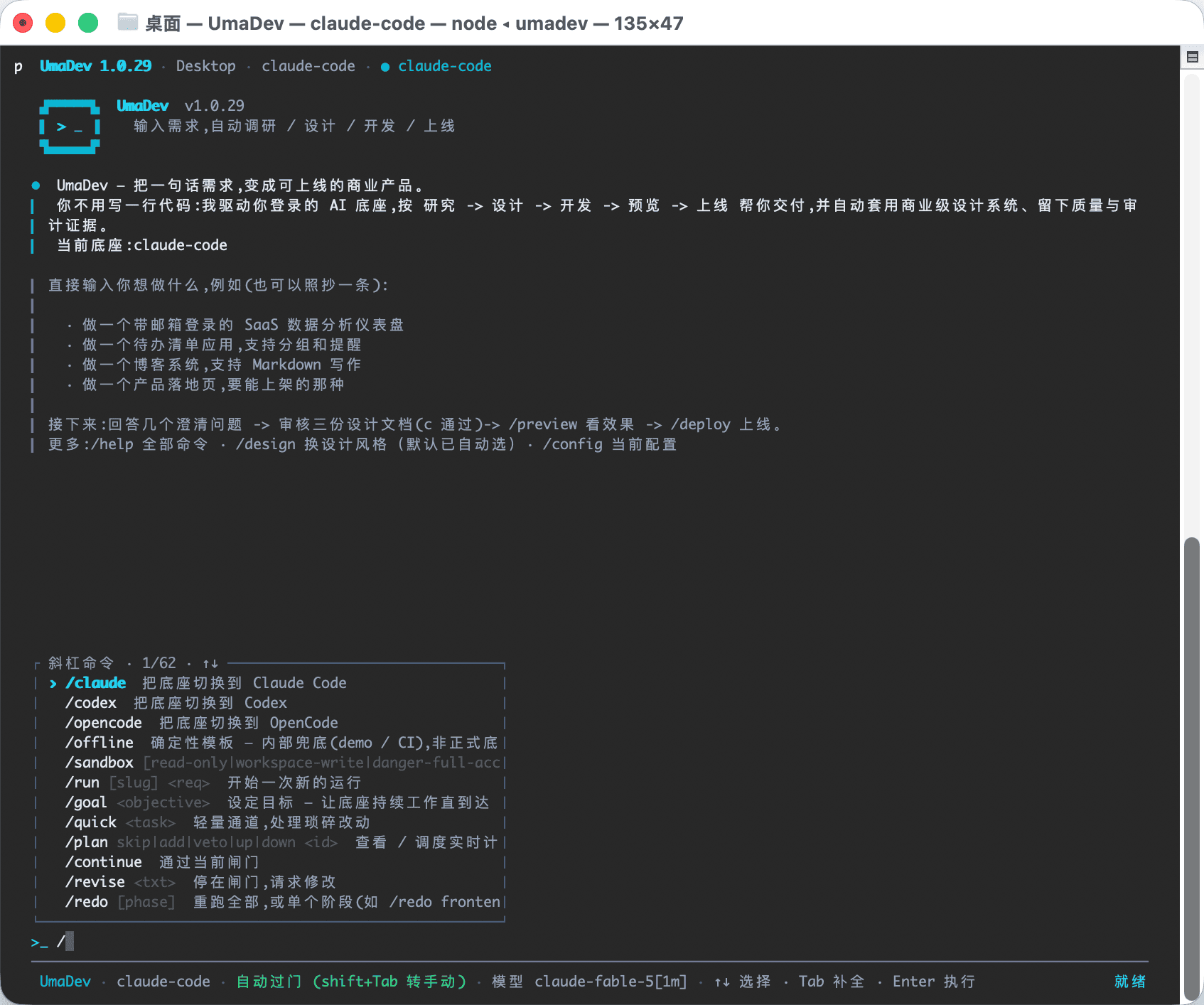
Task: Click the folder icon in the title bar
Action: (127, 23)
